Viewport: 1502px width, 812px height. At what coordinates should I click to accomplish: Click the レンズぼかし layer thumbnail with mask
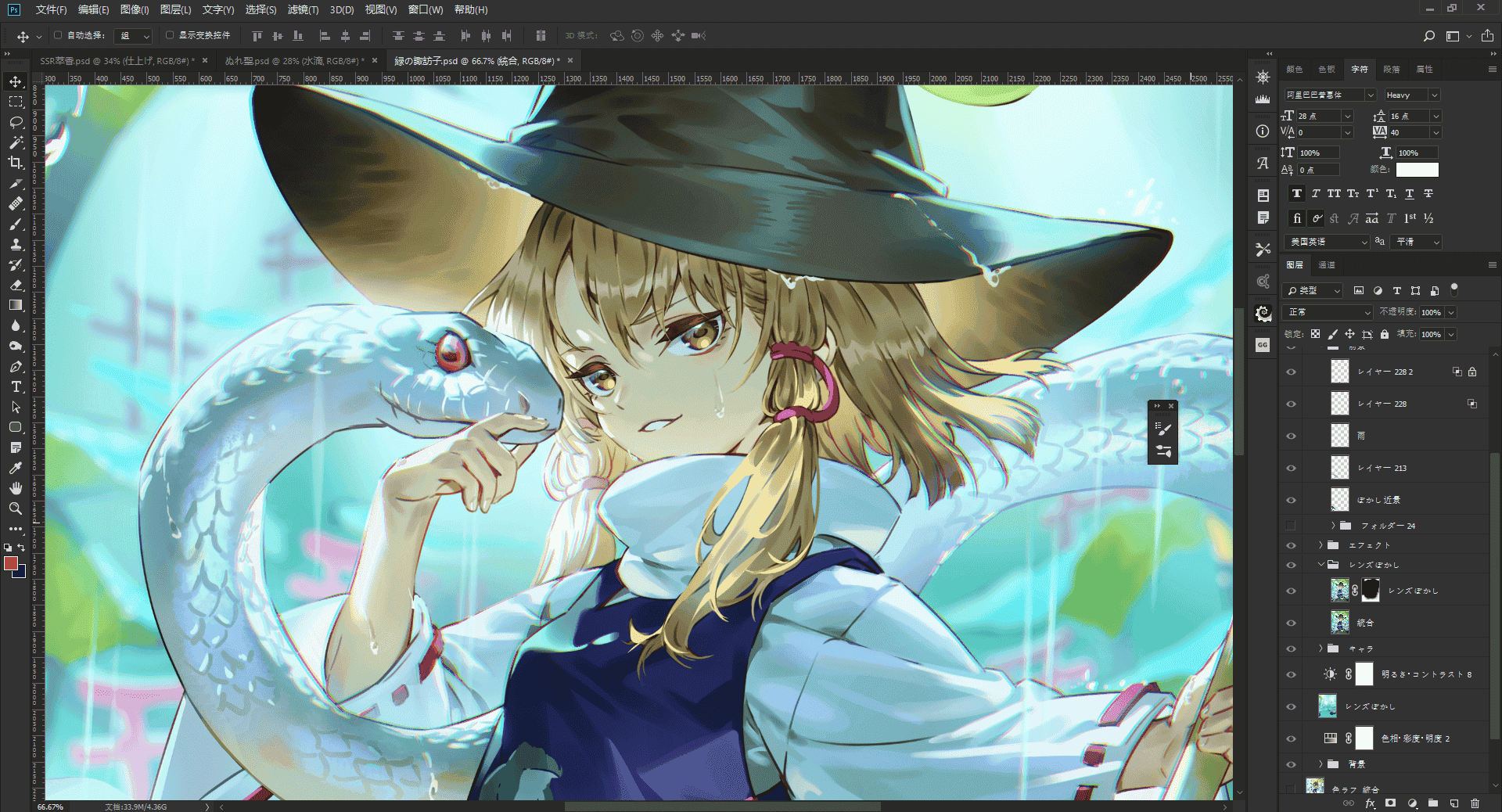[x=1340, y=591]
